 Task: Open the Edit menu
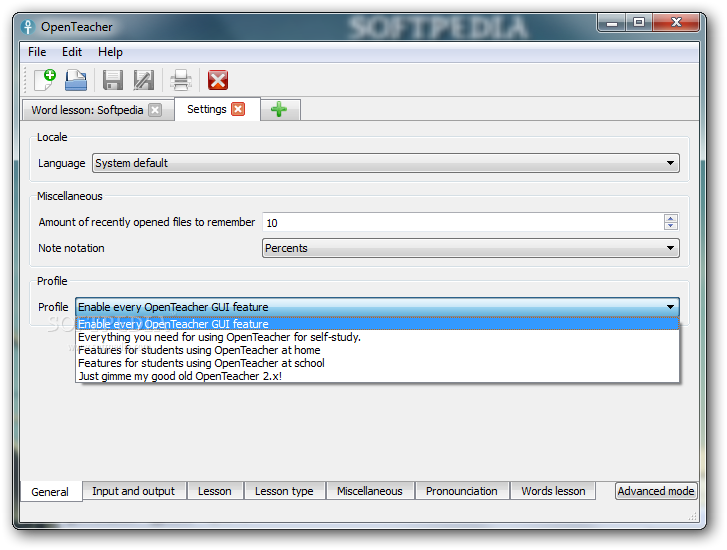[72, 52]
